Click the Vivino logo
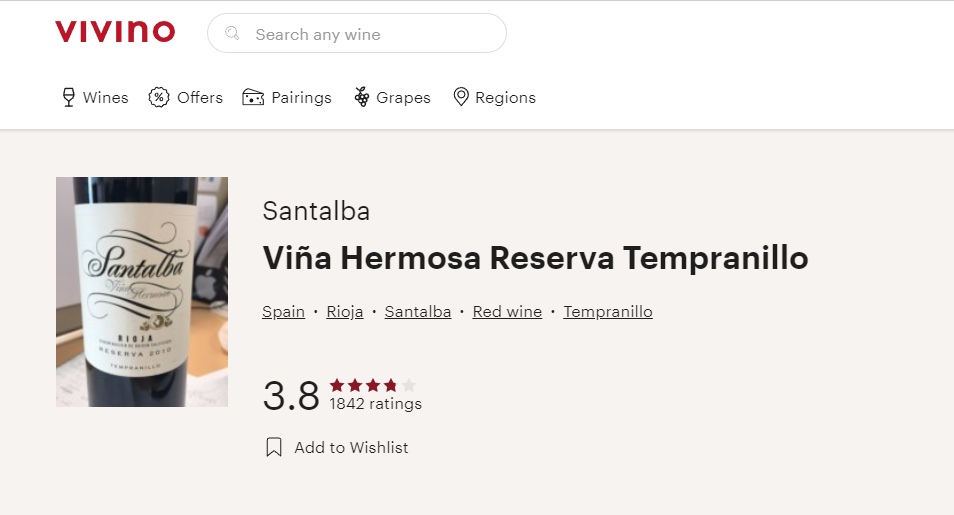Image resolution: width=954 pixels, height=515 pixels. (x=115, y=32)
